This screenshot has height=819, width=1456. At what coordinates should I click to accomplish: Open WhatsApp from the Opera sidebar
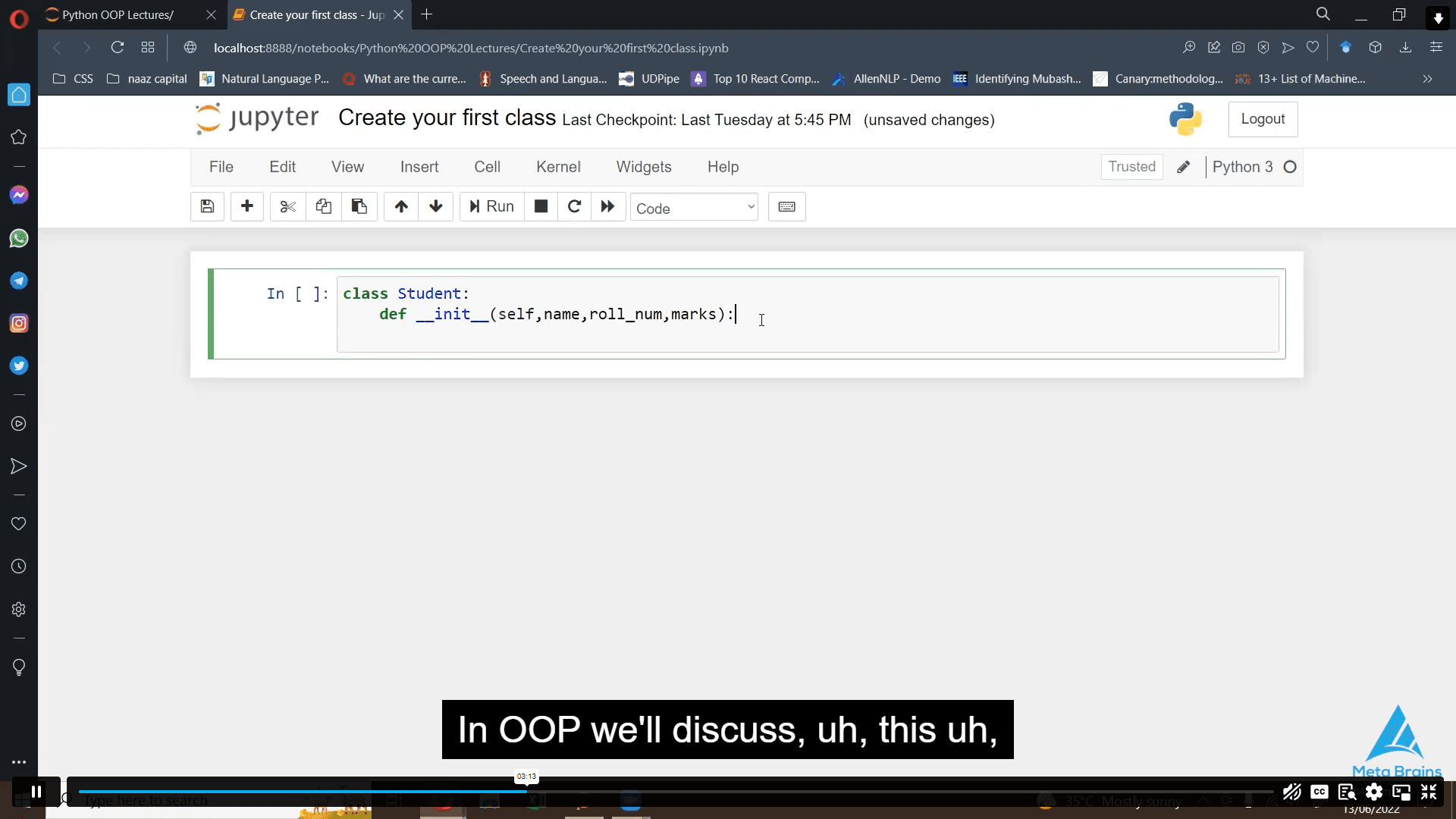[x=18, y=238]
